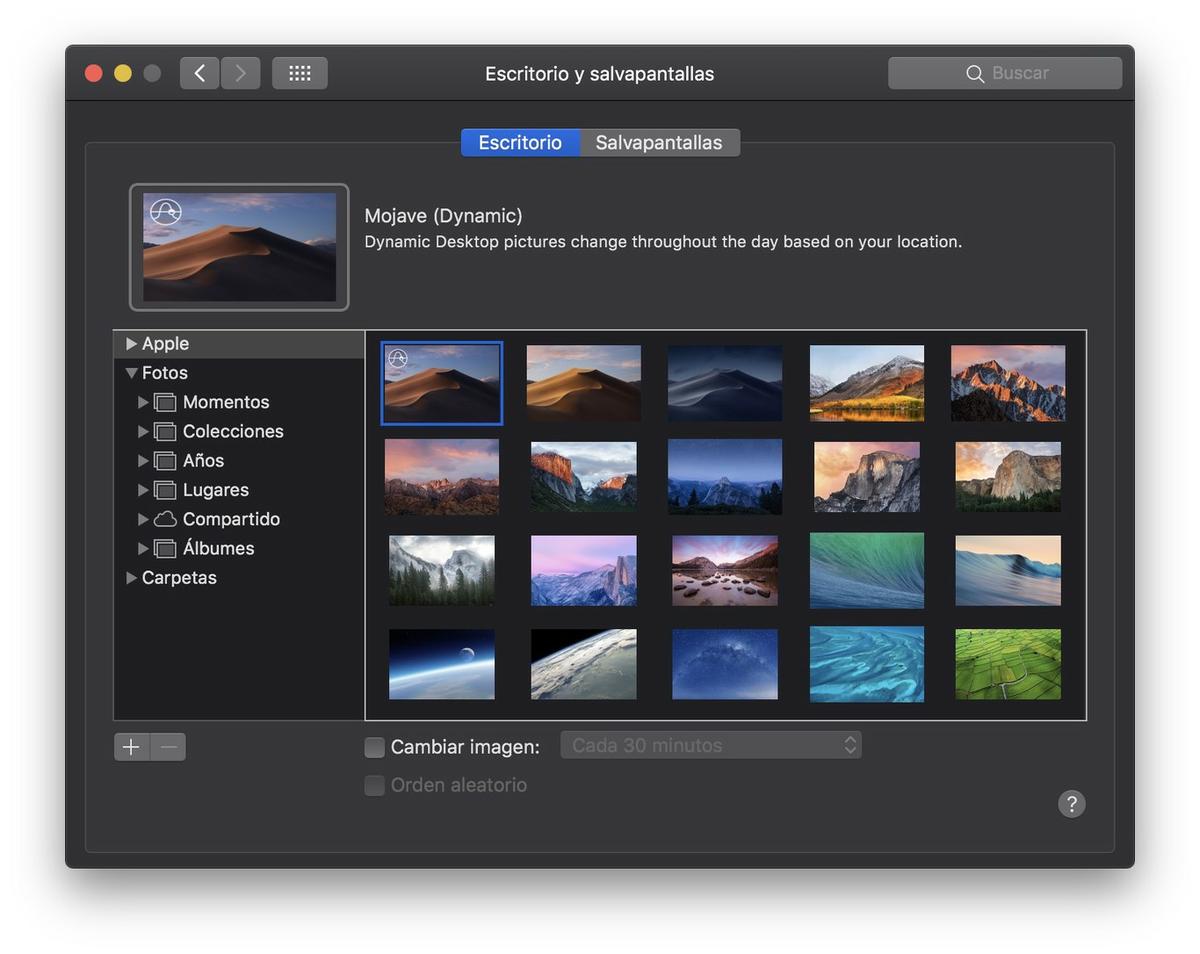1200x954 pixels.
Task: Toggle the Orden aleatorio checkbox
Action: 375,786
